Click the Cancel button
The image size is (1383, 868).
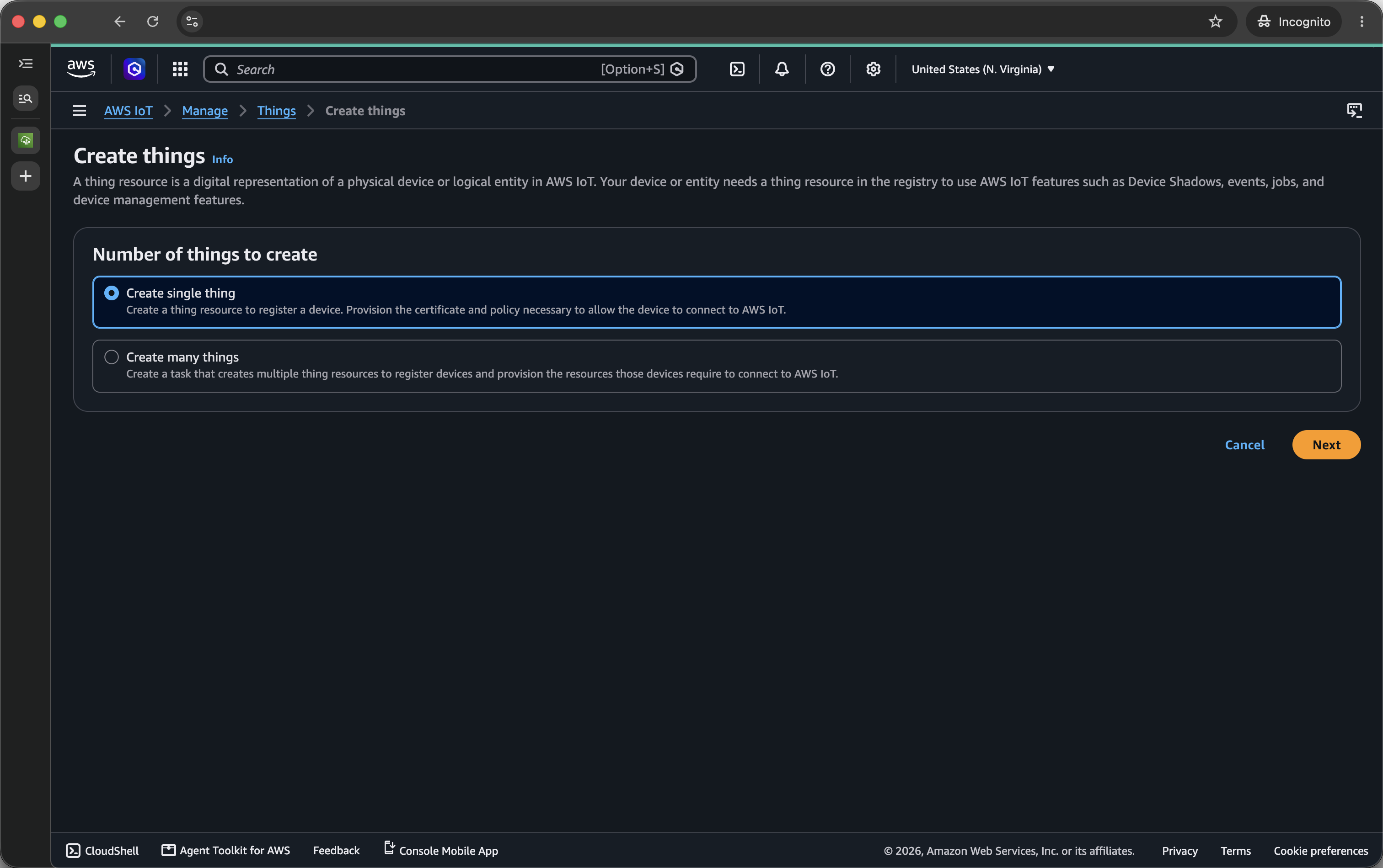pos(1244,444)
